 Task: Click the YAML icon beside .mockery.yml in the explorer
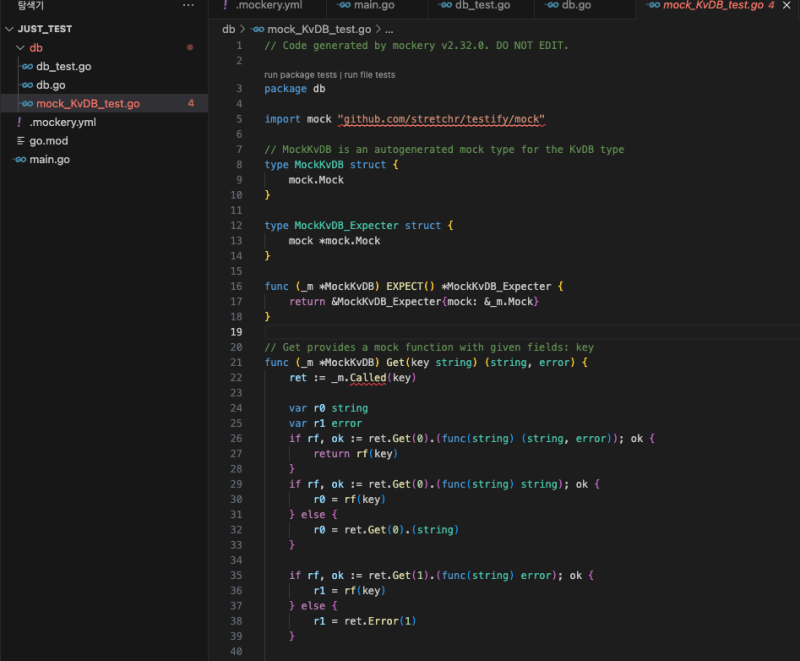pyautogui.click(x=19, y=122)
